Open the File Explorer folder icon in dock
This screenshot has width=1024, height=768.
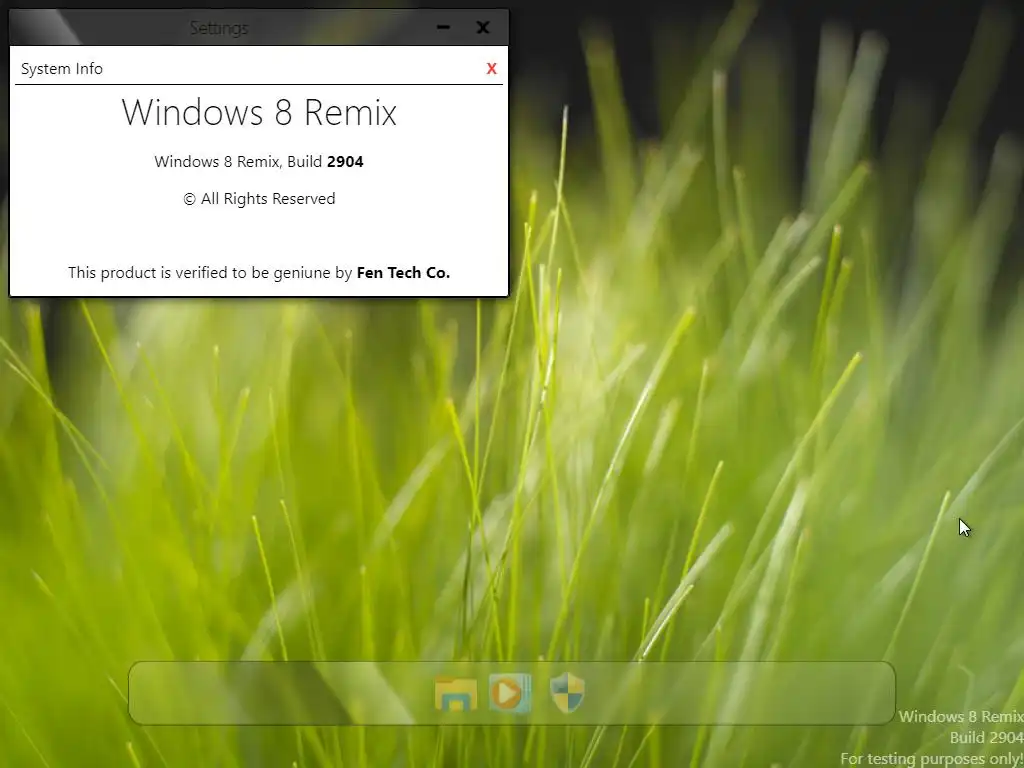[455, 693]
